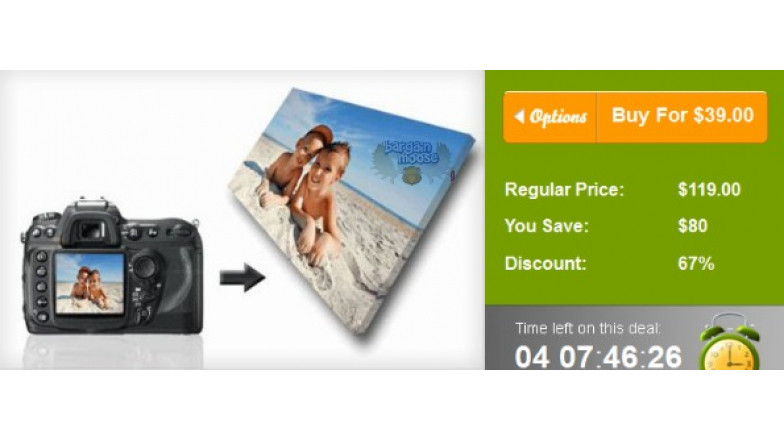Screen dimensions: 784x441
Task: Click the bargain moose watermark logo
Action: 411,161
